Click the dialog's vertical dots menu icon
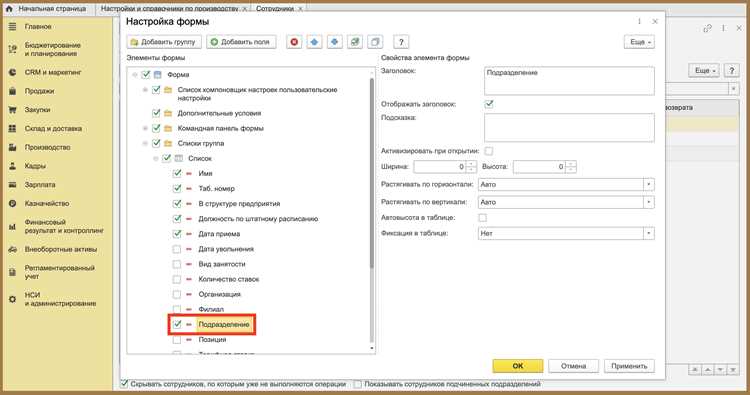The height and width of the screenshot is (395, 750). tap(639, 22)
